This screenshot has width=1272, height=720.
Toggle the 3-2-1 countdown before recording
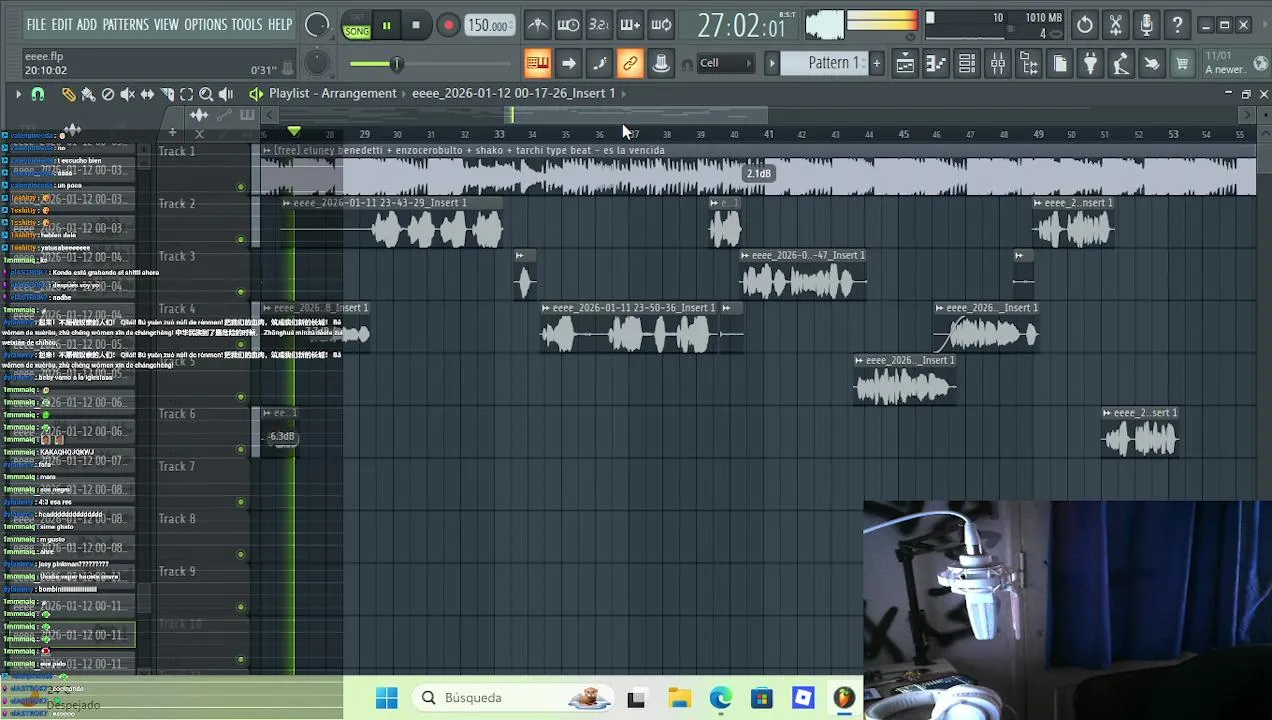(x=599, y=25)
